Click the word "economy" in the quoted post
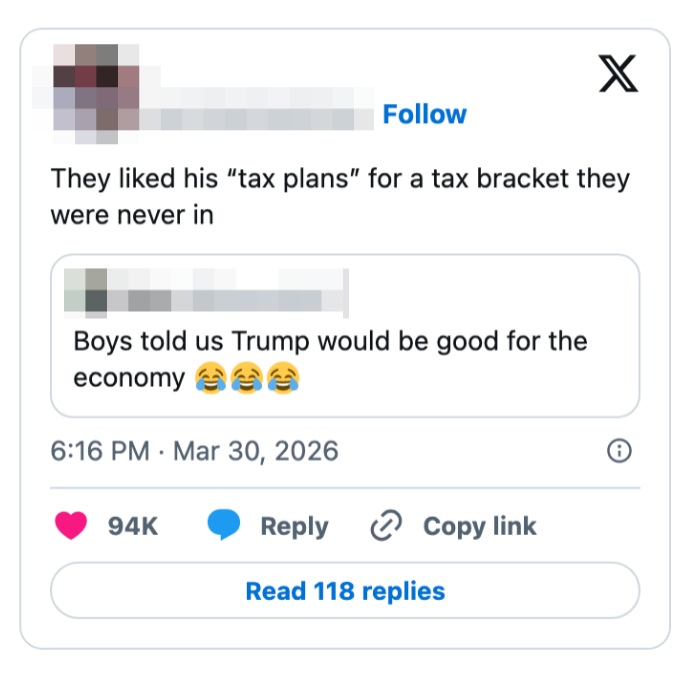Viewport: 698px width, 686px height. [x=129, y=379]
